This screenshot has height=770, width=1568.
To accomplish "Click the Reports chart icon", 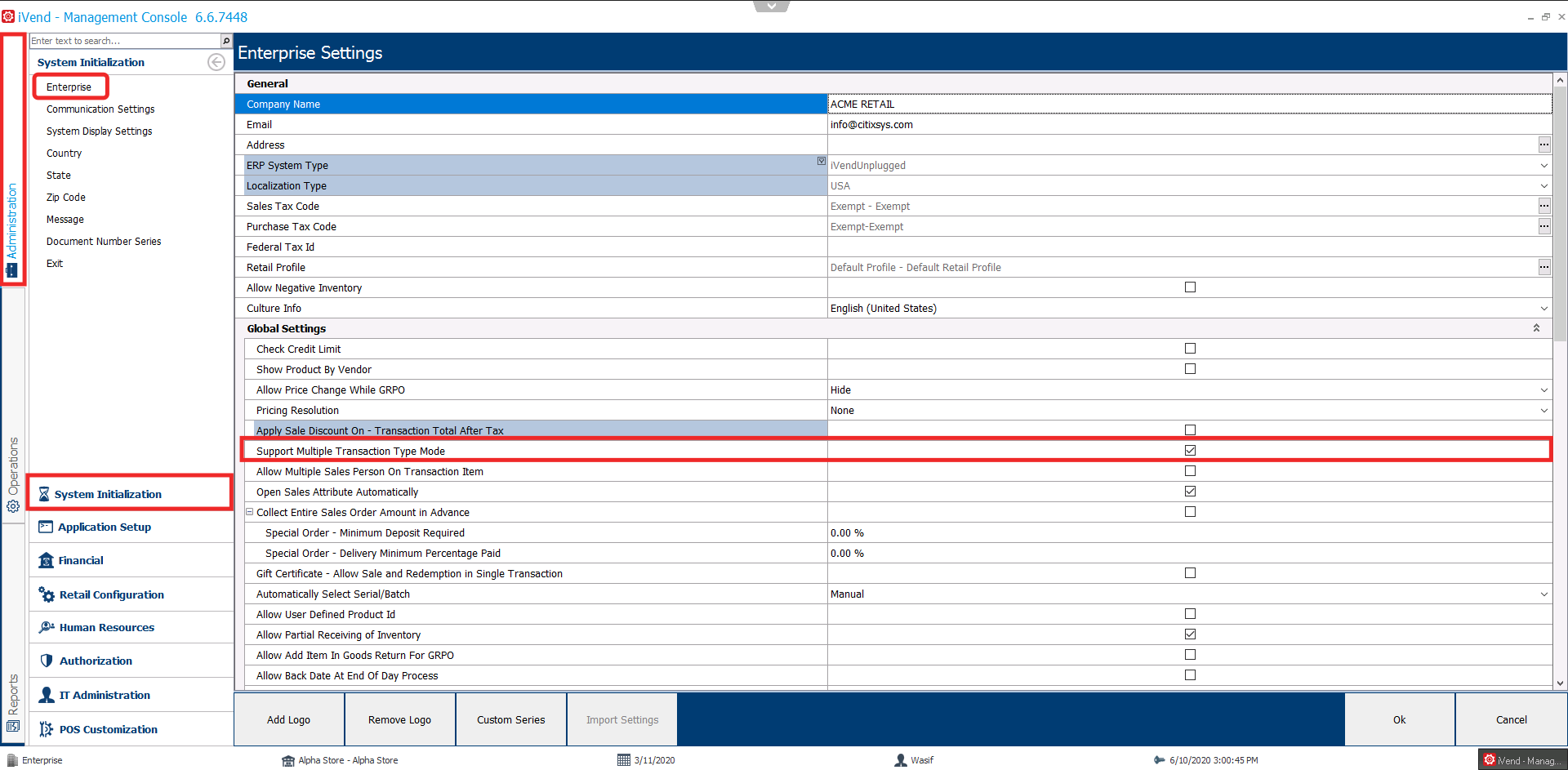I will [x=13, y=726].
